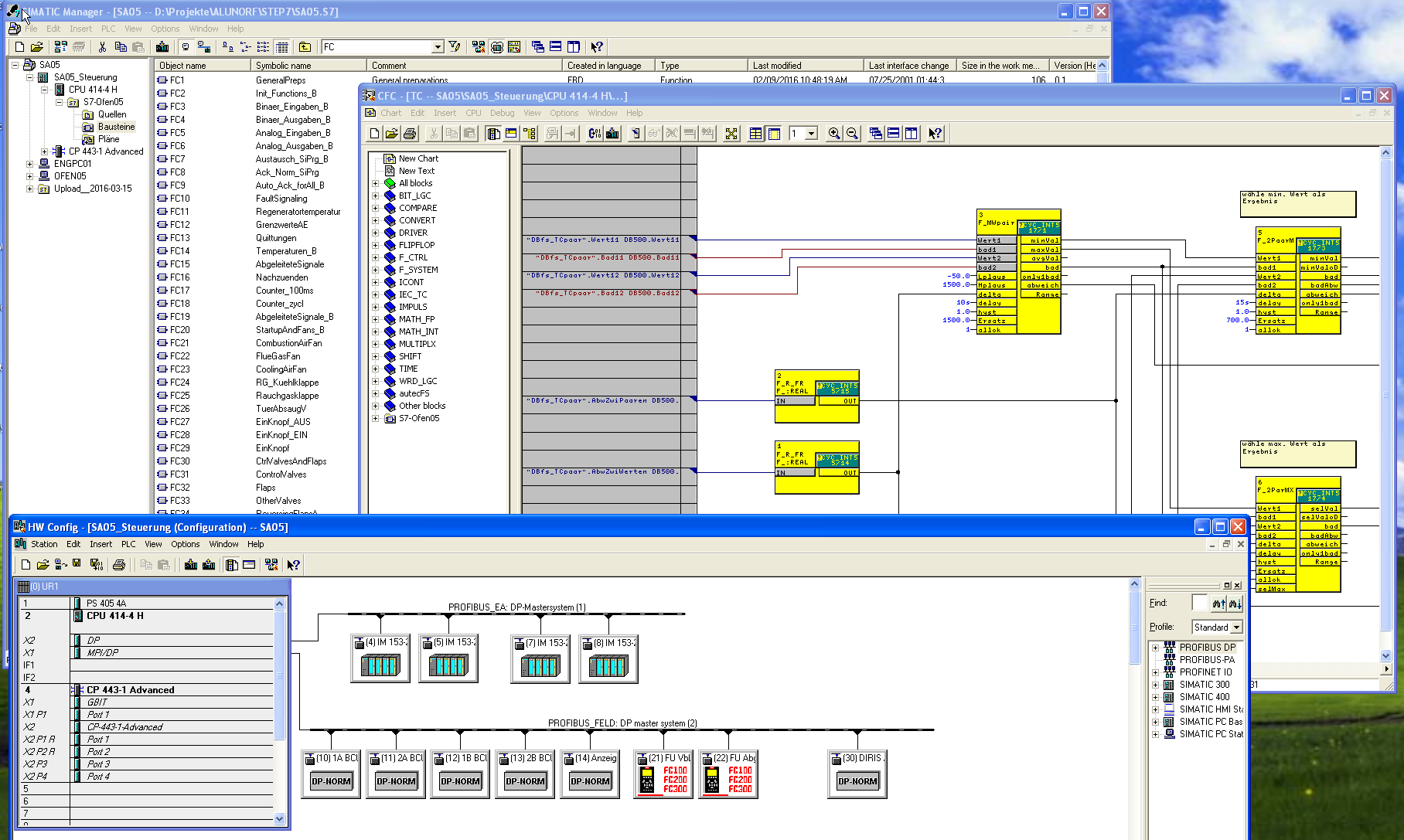Open PLC menu in SIMATIC Manager
The width and height of the screenshot is (1404, 840).
point(108,29)
